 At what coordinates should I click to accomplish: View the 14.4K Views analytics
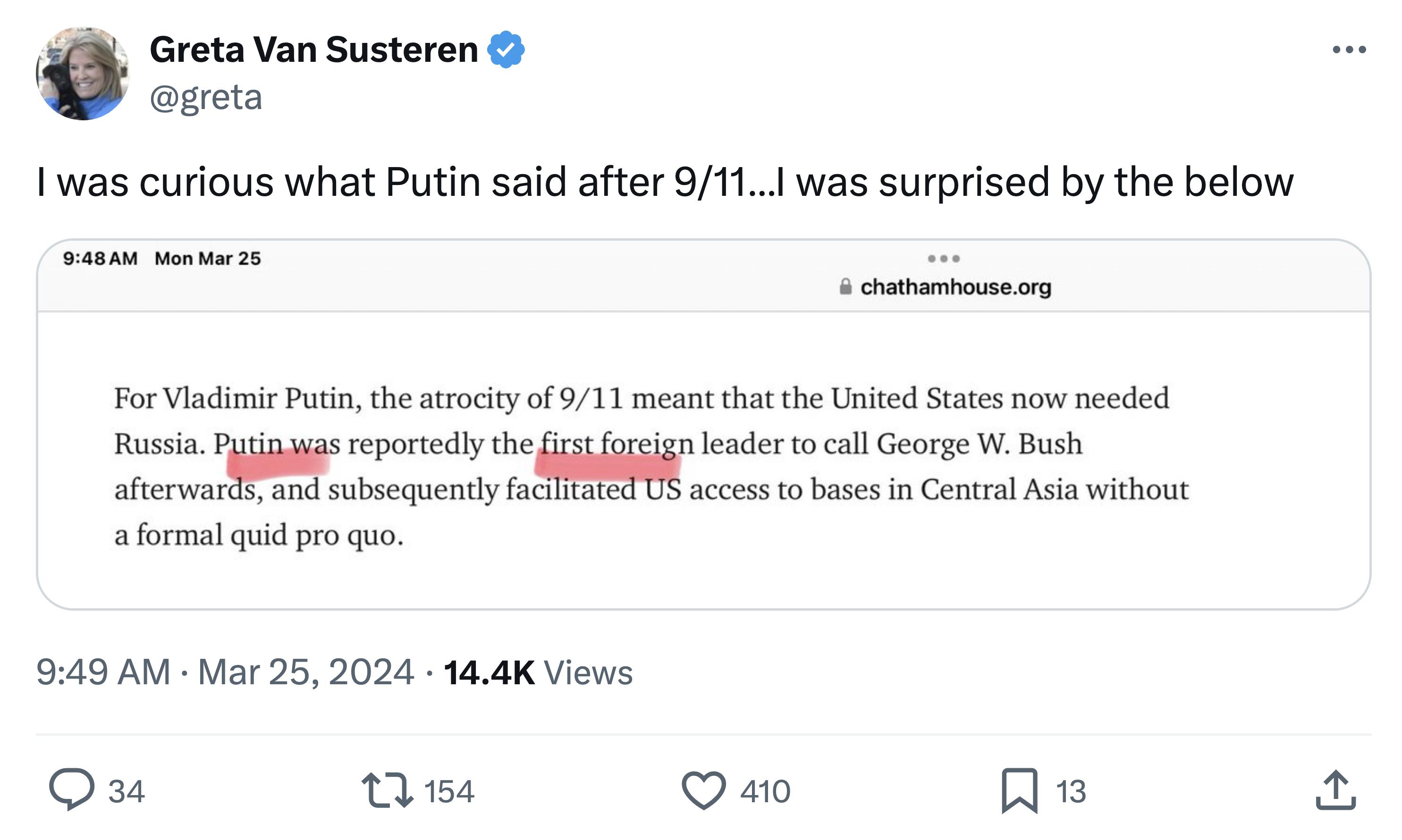pyautogui.click(x=538, y=672)
